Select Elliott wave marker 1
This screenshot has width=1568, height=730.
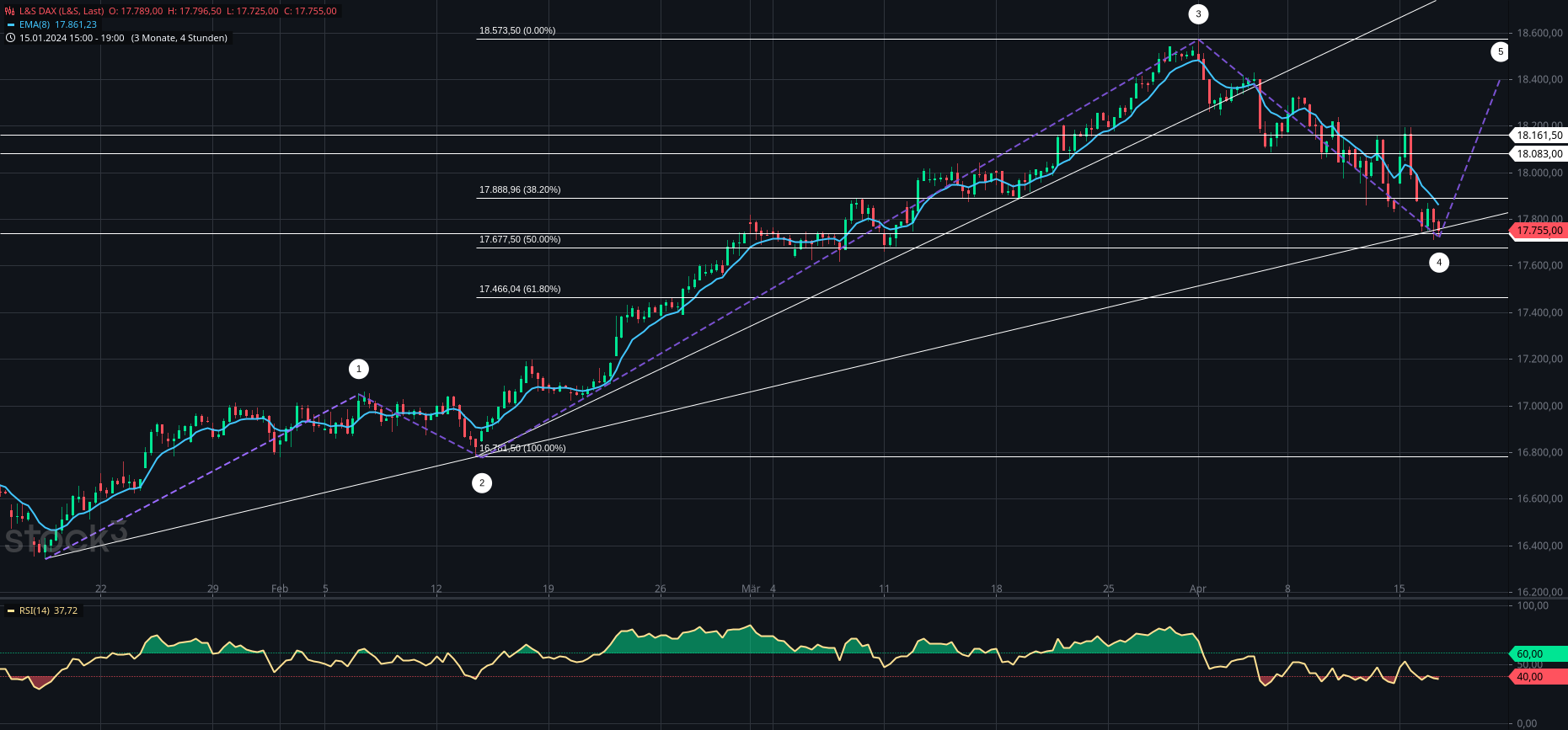(359, 369)
